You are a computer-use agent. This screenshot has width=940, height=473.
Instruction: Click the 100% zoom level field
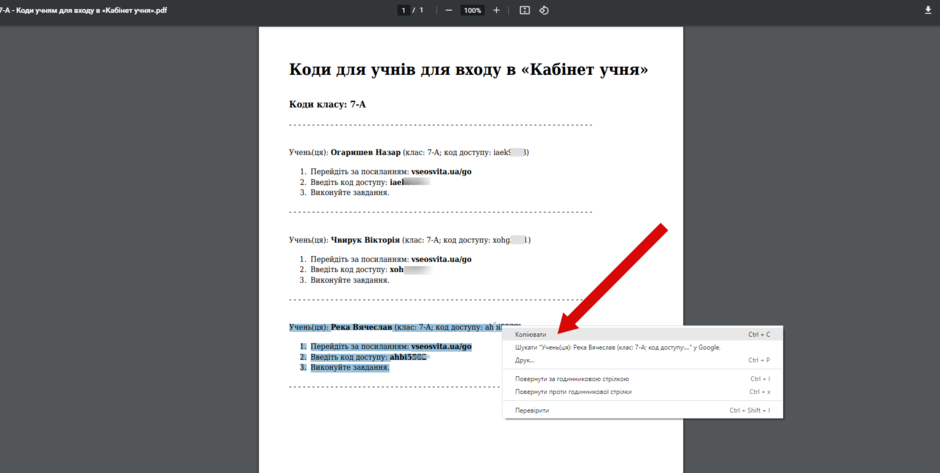coord(472,10)
